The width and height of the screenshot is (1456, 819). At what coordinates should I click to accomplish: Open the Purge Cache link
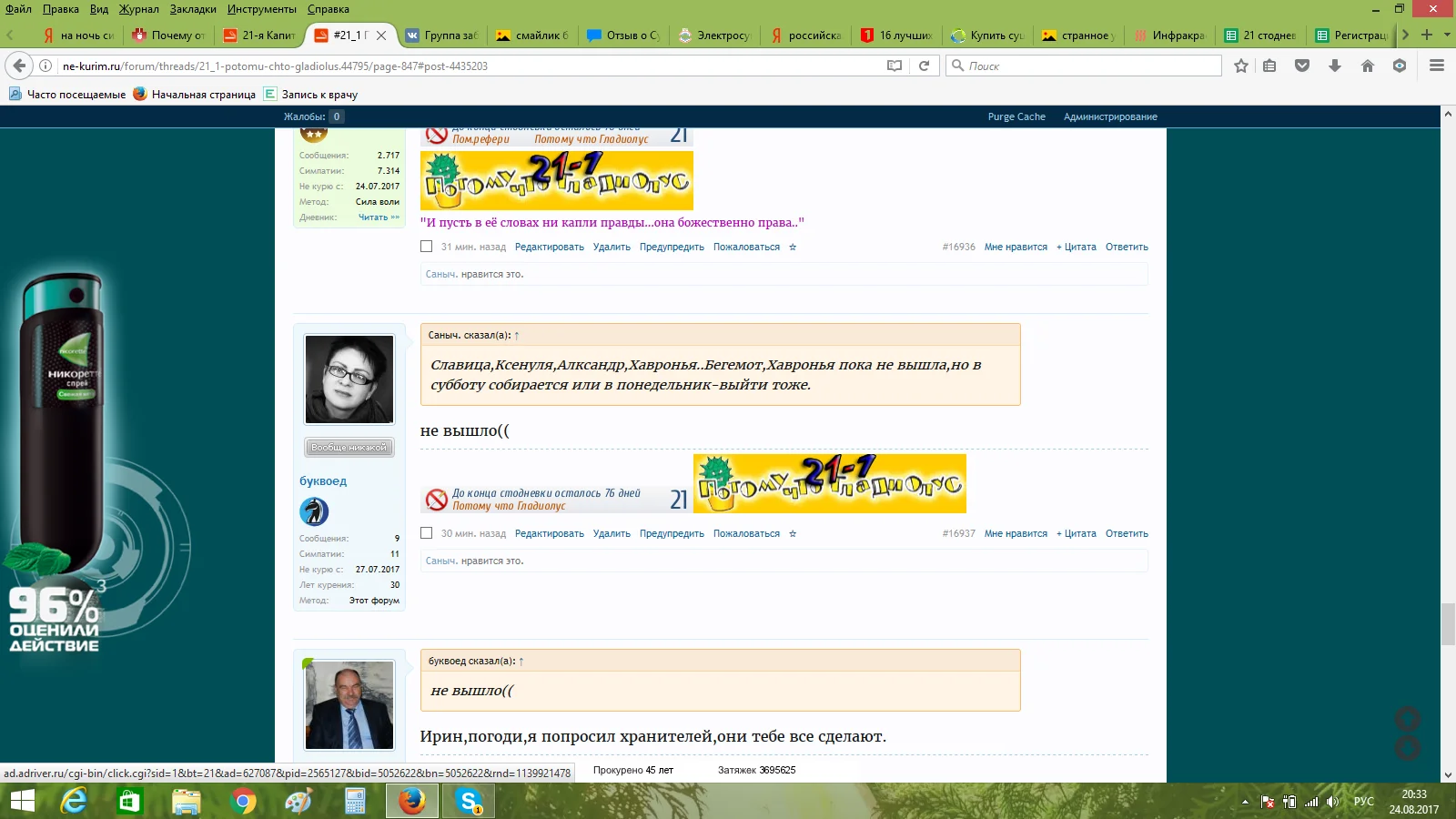pos(1016,116)
